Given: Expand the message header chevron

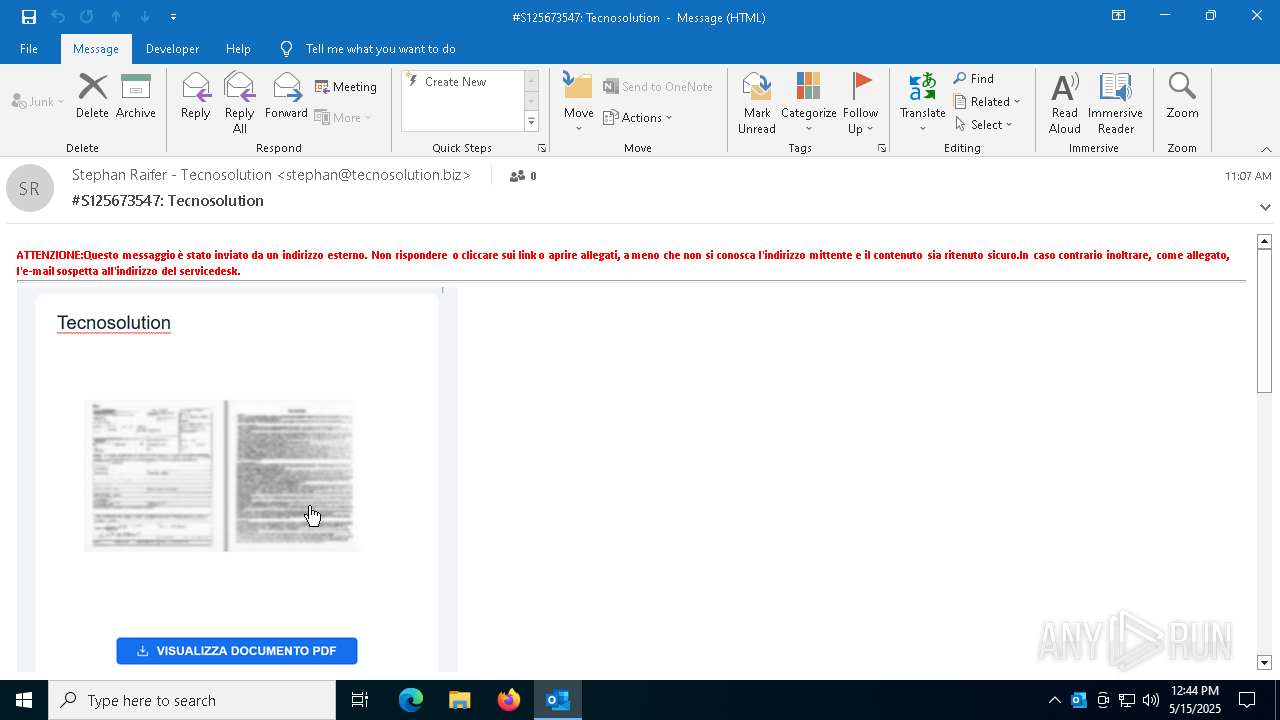Looking at the screenshot, I should pos(1265,207).
